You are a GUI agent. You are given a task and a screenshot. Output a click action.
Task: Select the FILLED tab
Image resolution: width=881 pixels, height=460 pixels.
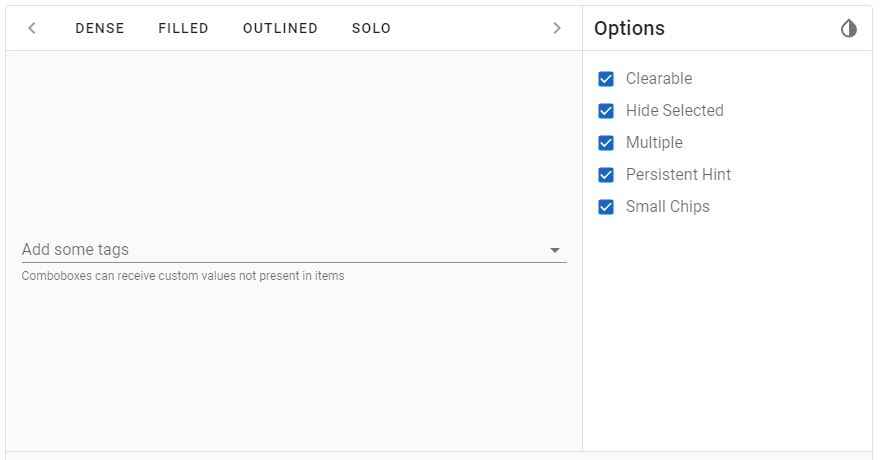183,28
